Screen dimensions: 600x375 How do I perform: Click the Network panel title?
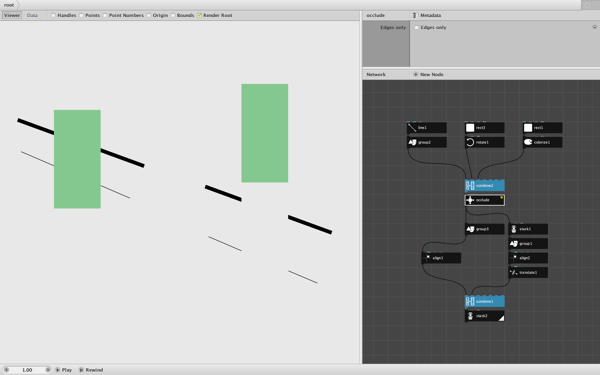[x=376, y=75]
